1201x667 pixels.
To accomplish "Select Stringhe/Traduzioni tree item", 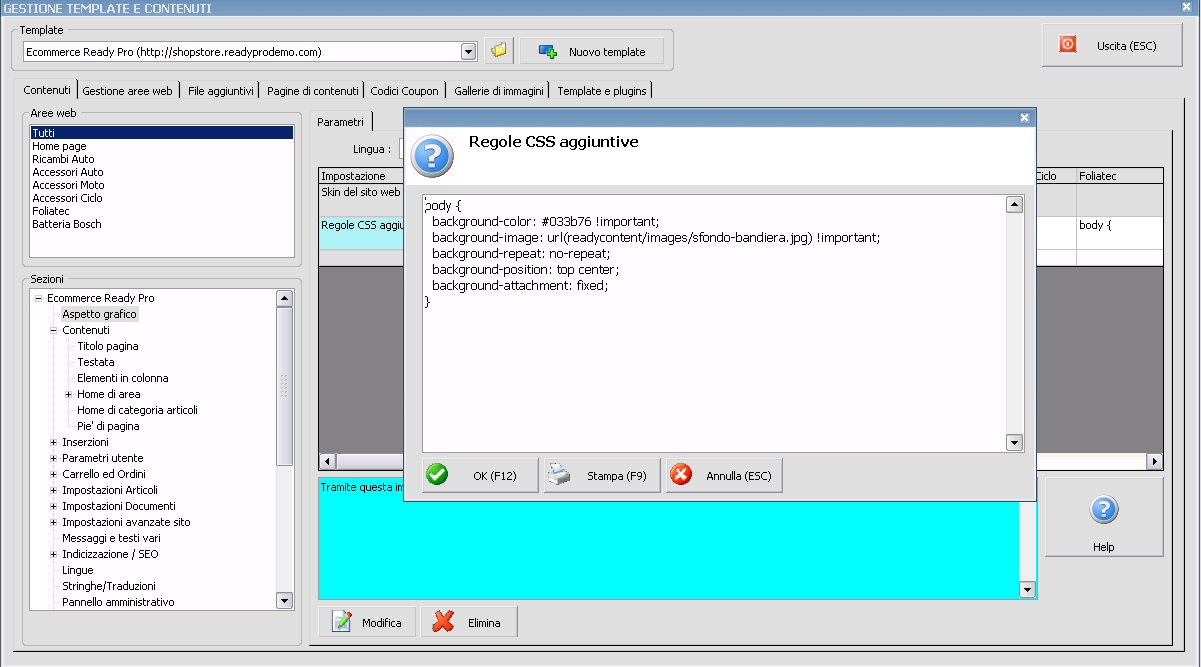I will point(109,586).
